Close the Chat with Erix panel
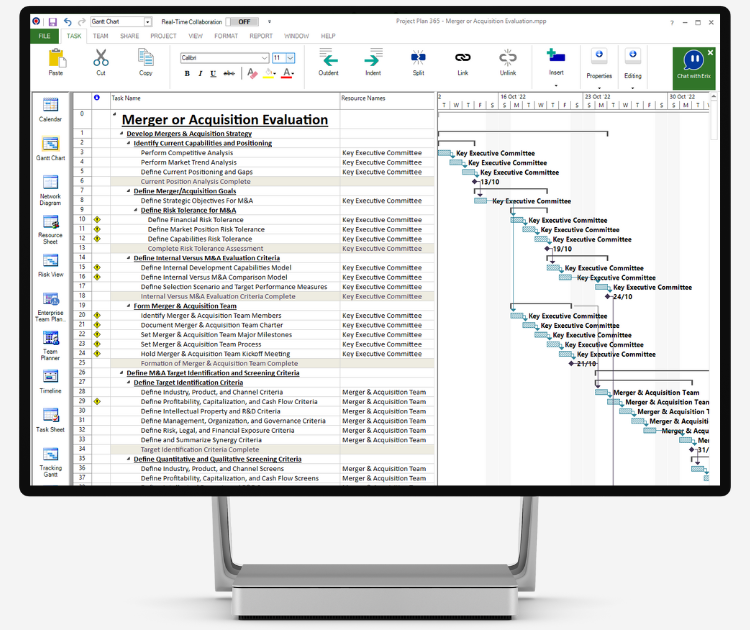This screenshot has height=630, width=750. (710, 53)
